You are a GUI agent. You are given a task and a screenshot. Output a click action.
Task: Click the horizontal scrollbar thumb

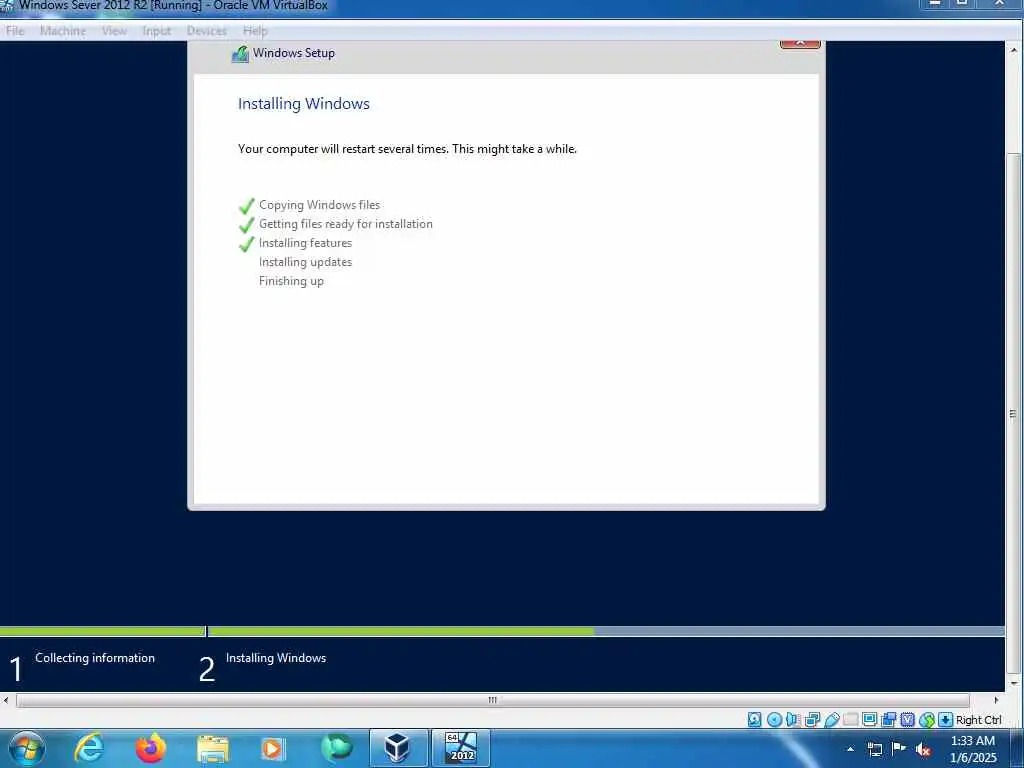pyautogui.click(x=492, y=700)
